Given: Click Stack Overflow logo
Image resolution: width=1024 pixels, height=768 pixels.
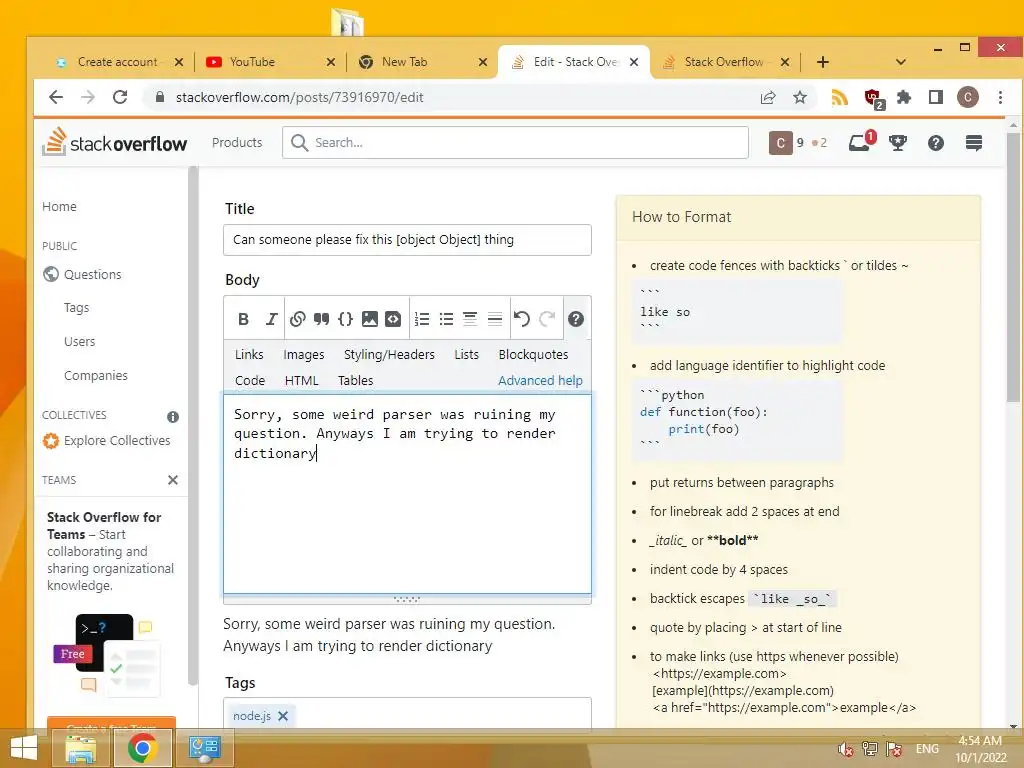Looking at the screenshot, I should tap(115, 142).
